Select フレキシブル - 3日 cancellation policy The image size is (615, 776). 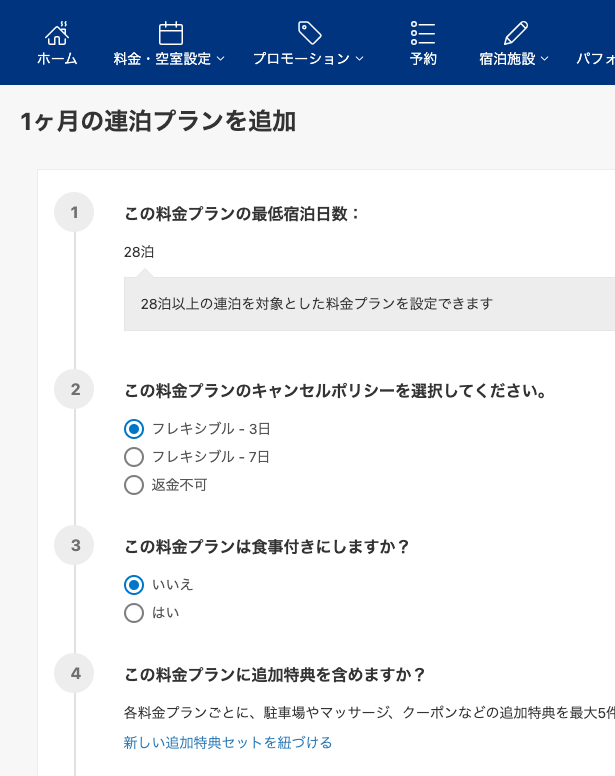coord(134,429)
